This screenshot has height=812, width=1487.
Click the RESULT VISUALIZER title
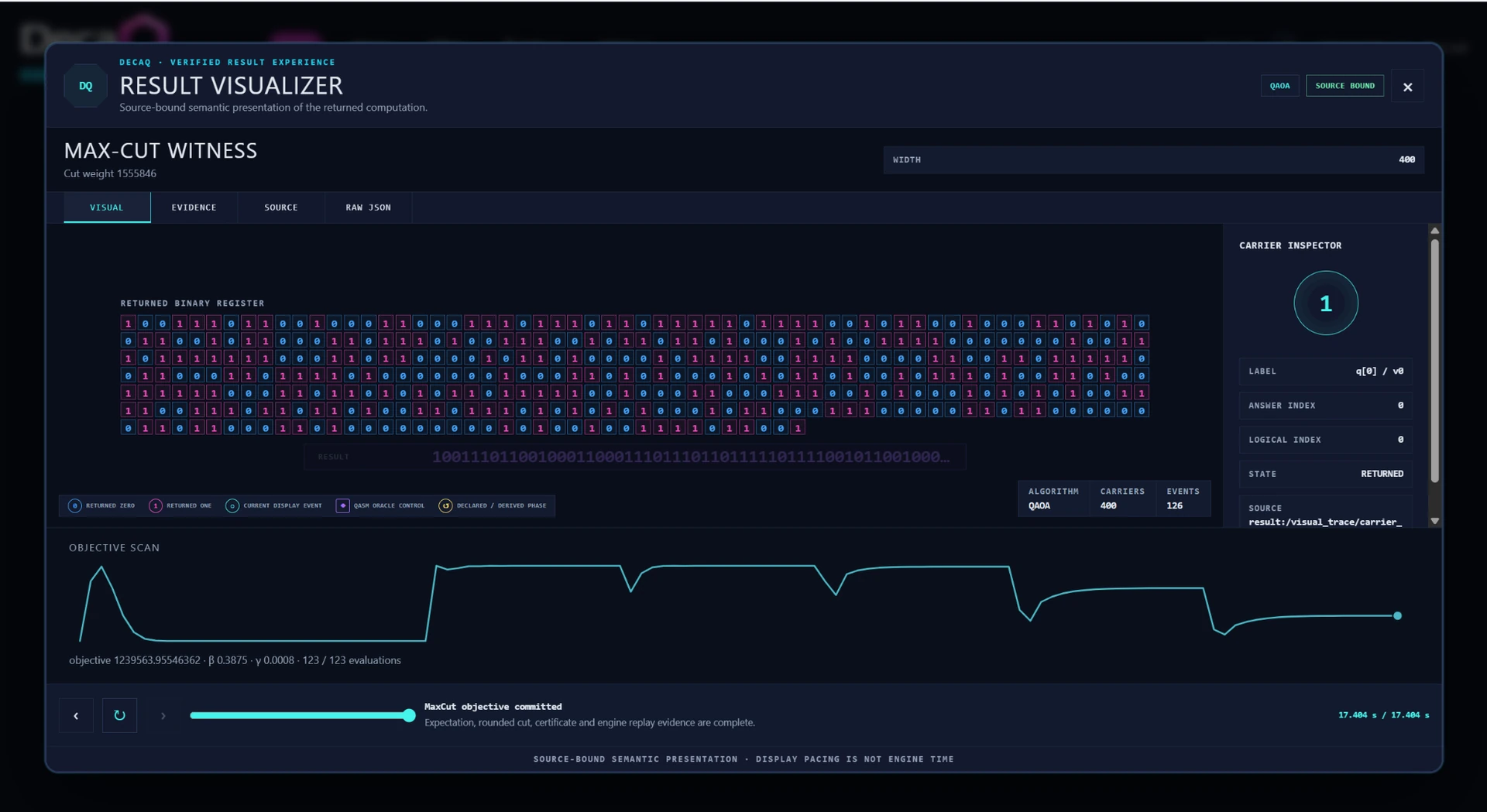[231, 85]
